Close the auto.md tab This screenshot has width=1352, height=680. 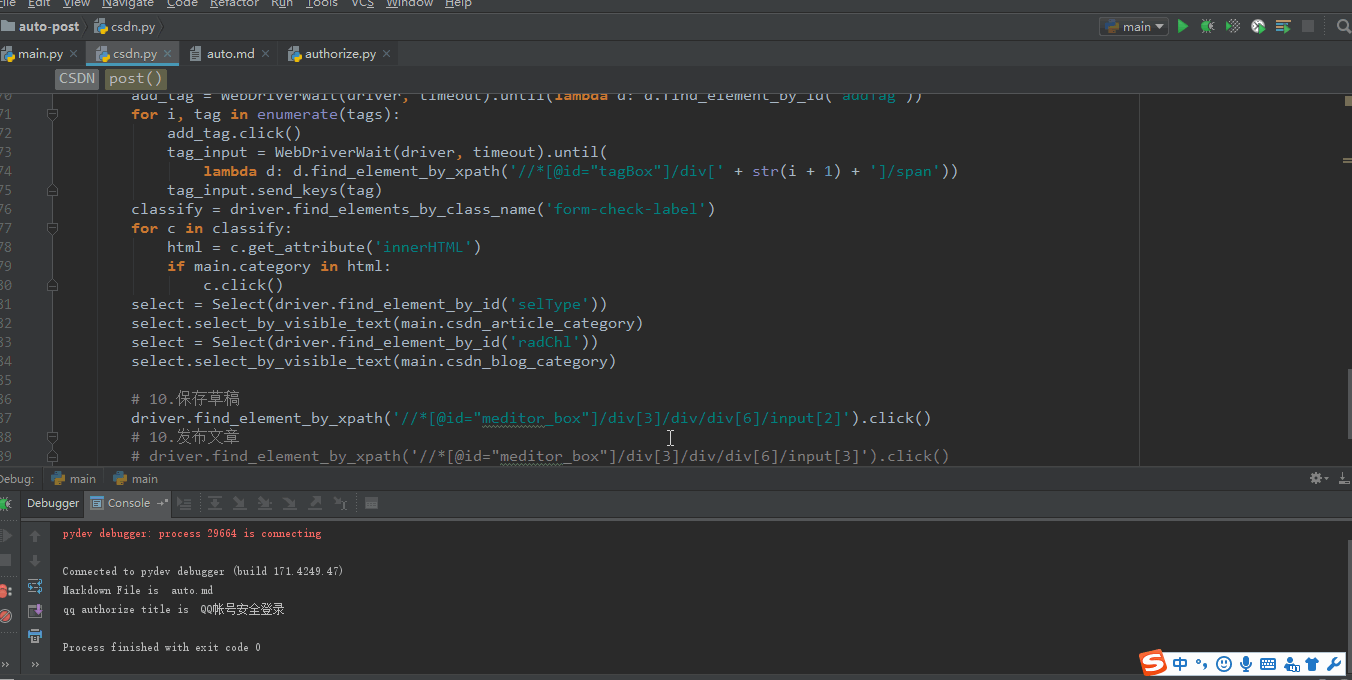[x=266, y=54]
